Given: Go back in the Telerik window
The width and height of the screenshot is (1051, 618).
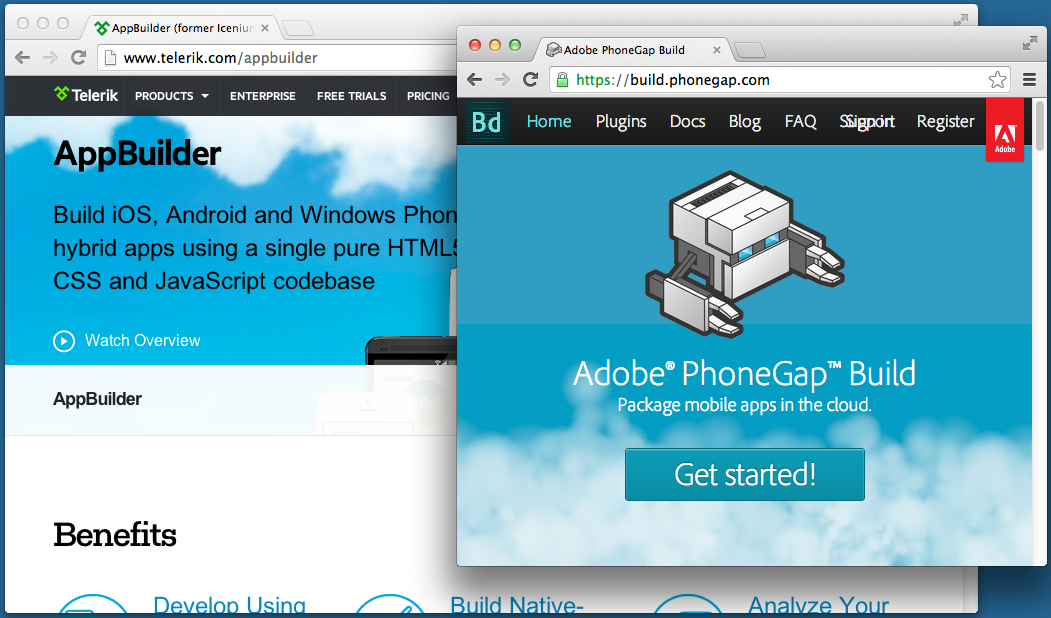Looking at the screenshot, I should point(22,58).
